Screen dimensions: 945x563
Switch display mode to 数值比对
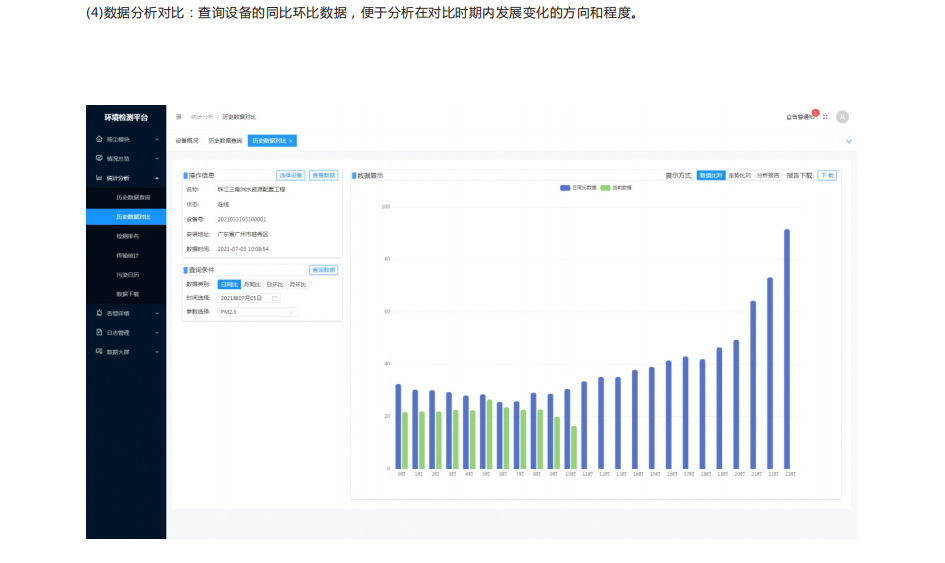pyautogui.click(x=711, y=175)
